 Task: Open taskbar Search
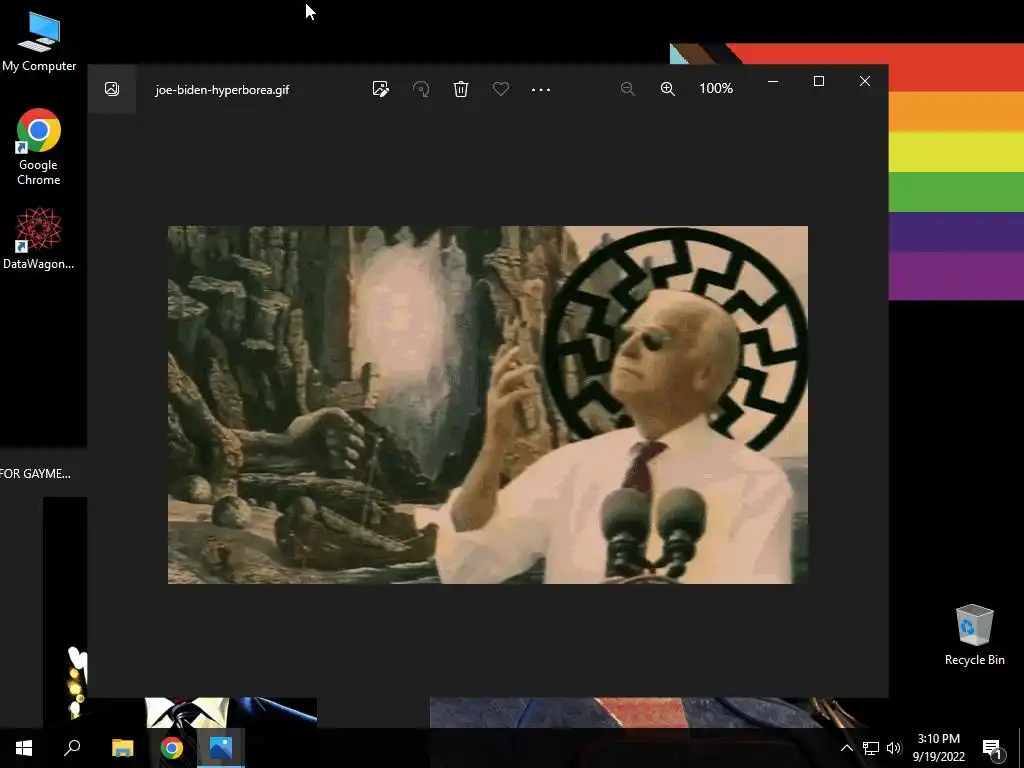coord(72,748)
